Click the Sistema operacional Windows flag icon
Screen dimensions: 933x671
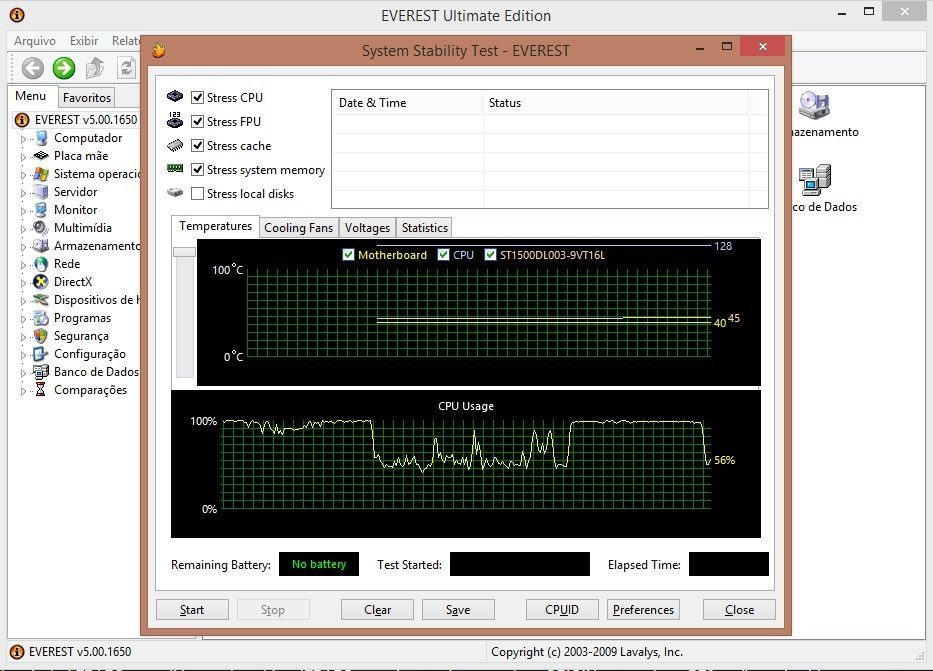[x=41, y=174]
